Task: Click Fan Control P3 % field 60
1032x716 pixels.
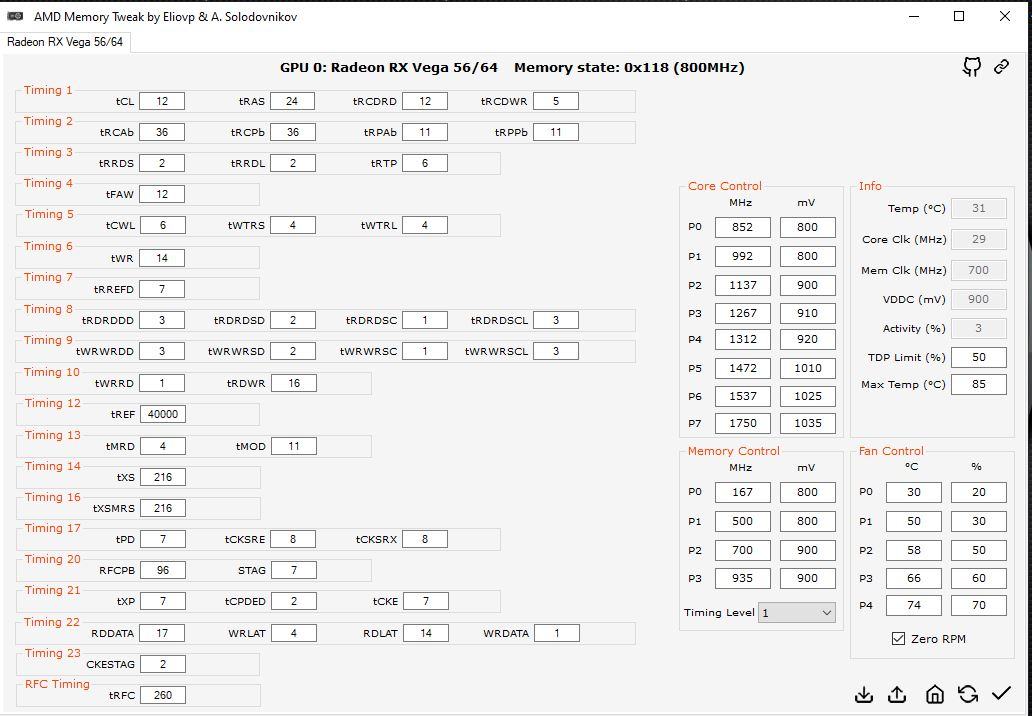Action: point(979,578)
